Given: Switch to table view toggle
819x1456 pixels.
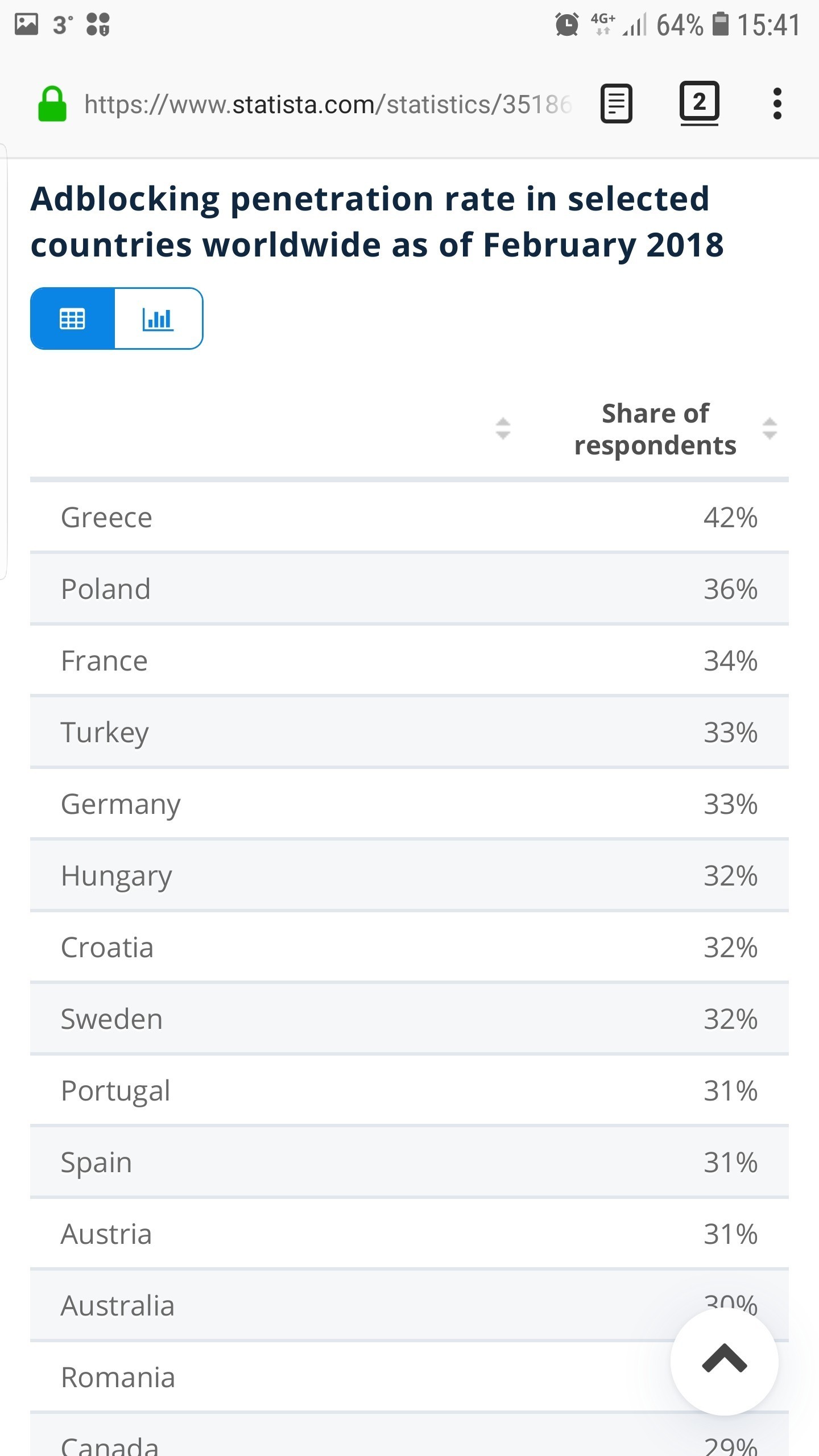Looking at the screenshot, I should point(73,318).
